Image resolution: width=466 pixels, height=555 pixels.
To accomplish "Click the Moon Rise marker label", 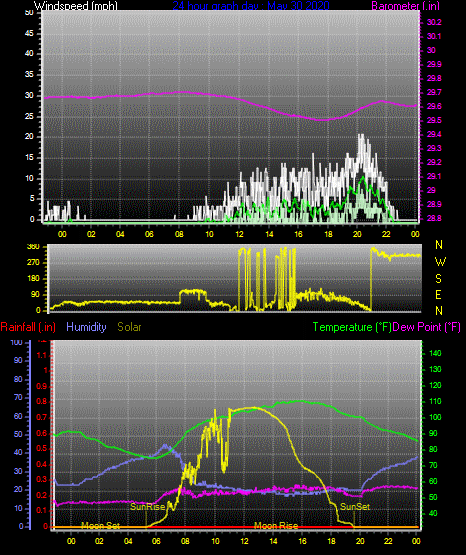I will point(276,526).
